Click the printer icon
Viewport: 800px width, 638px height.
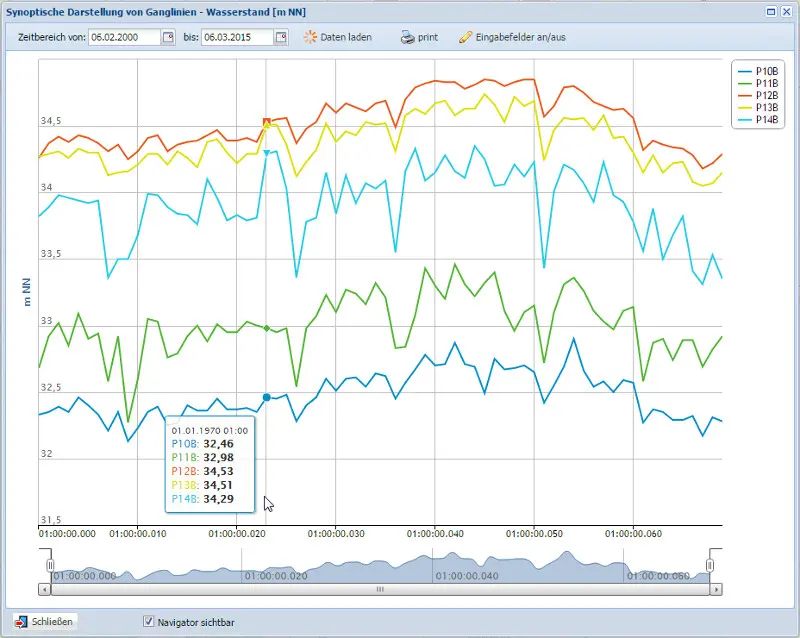408,37
